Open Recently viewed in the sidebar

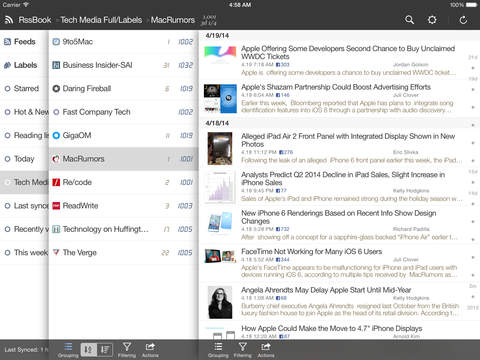click(24, 229)
